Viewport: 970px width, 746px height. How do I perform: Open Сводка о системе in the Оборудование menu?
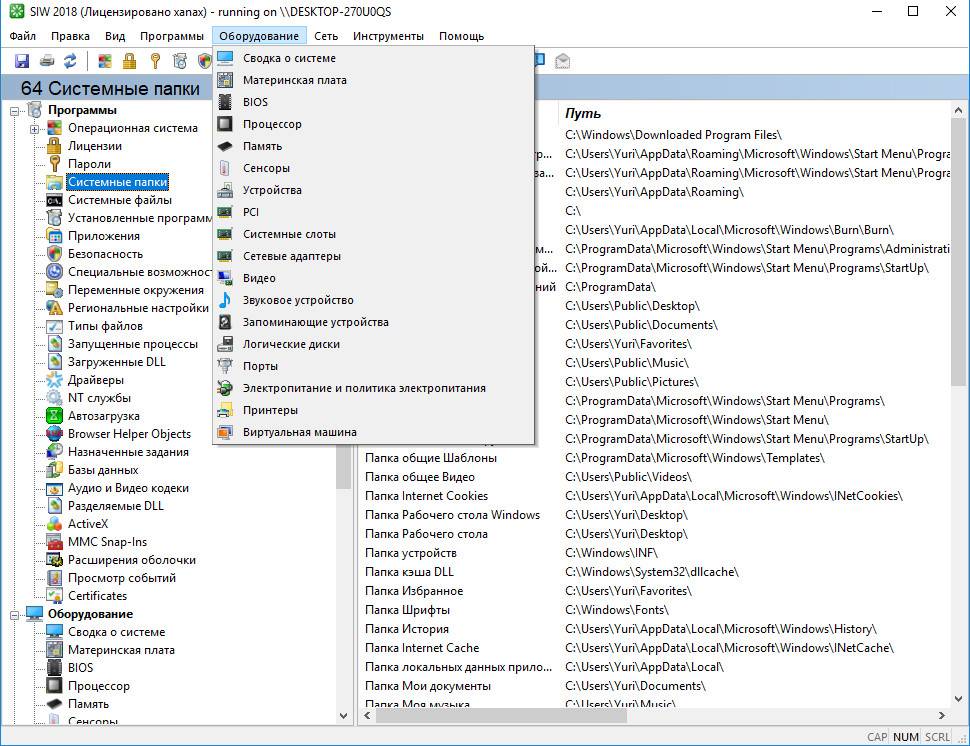point(289,58)
